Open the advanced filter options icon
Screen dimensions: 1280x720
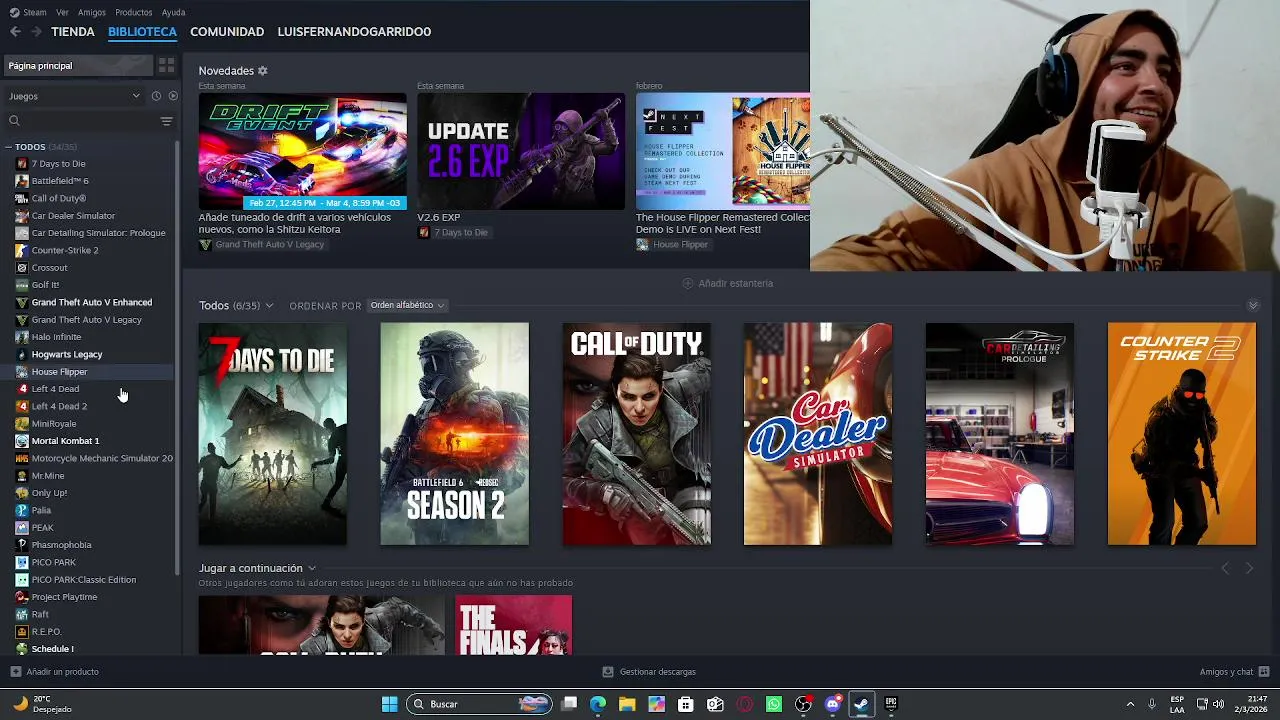[166, 121]
